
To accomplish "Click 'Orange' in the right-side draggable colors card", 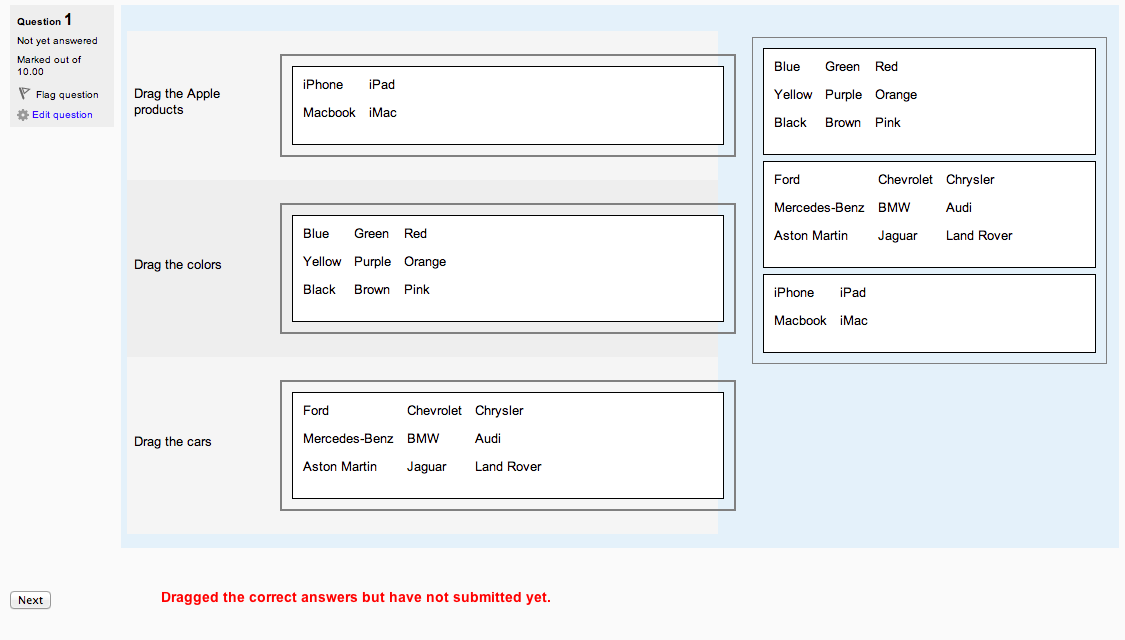I will (x=896, y=95).
